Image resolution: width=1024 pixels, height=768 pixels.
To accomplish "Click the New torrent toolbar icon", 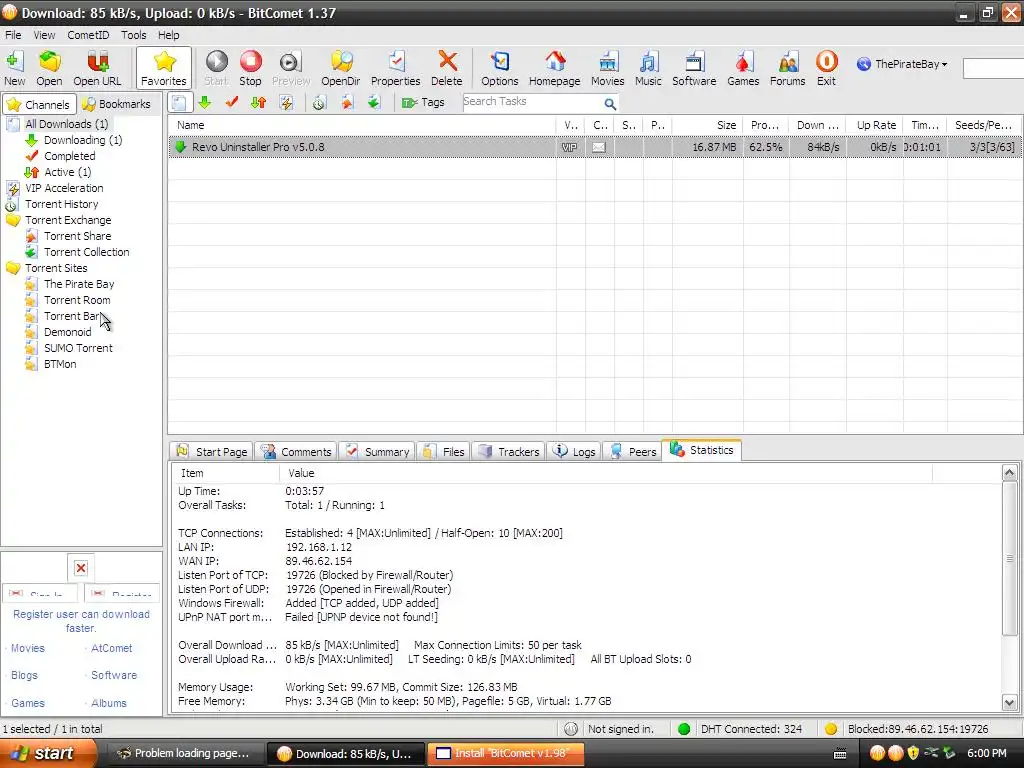I will coord(14,68).
